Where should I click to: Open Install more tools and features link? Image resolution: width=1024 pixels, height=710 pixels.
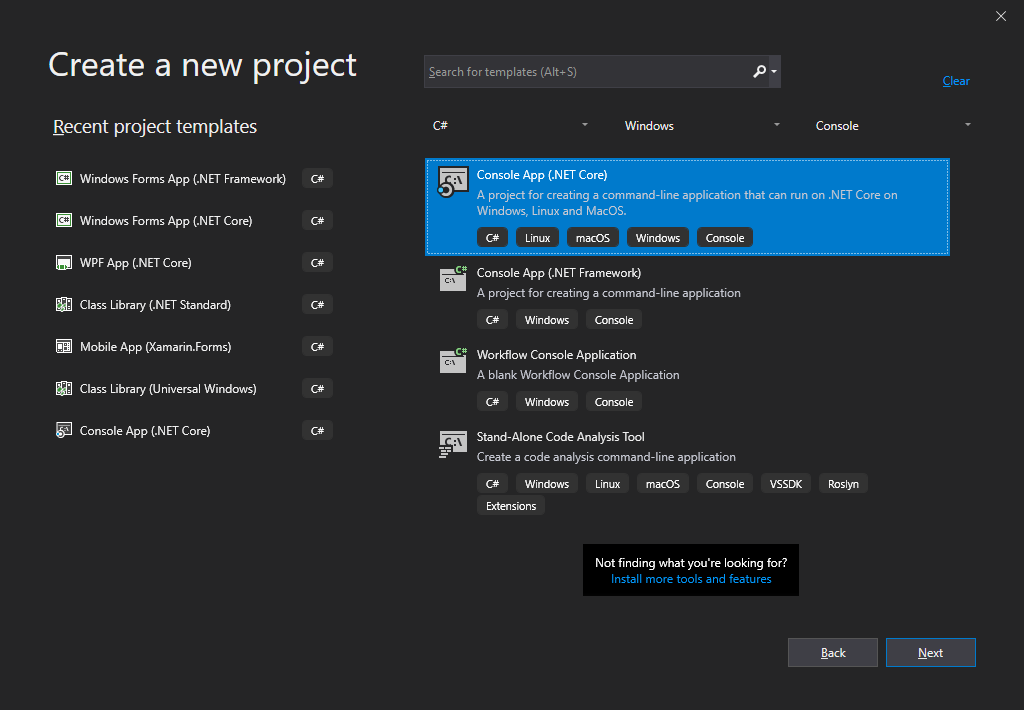tap(691, 579)
